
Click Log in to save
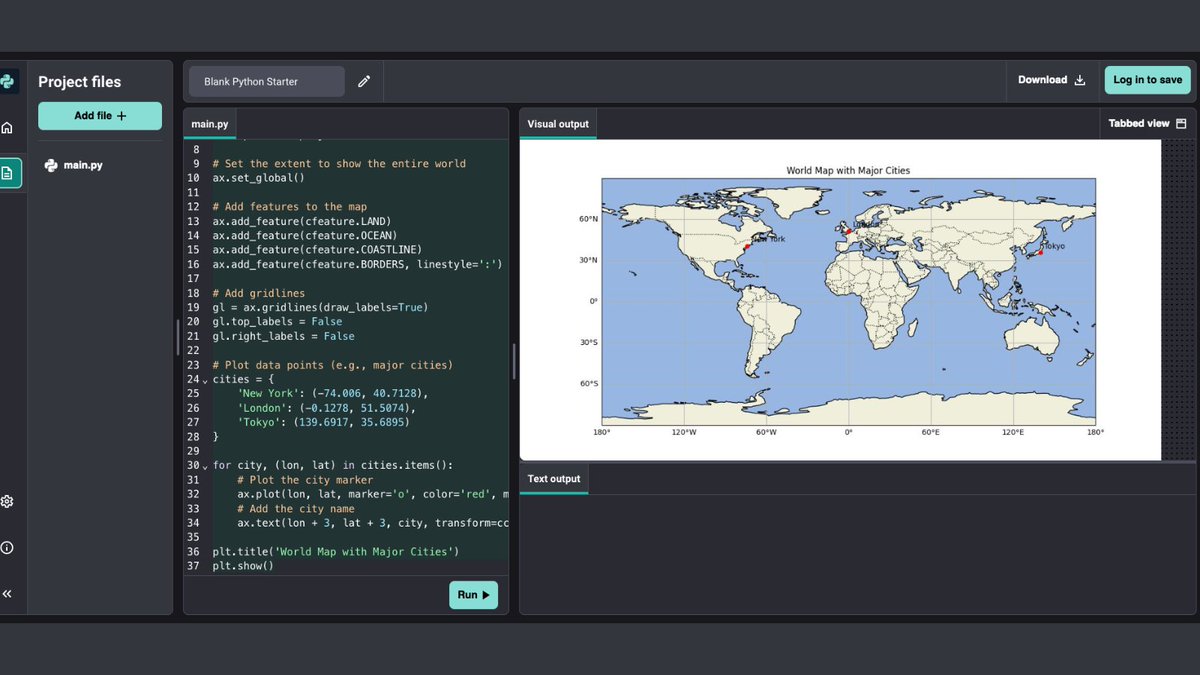point(1147,79)
